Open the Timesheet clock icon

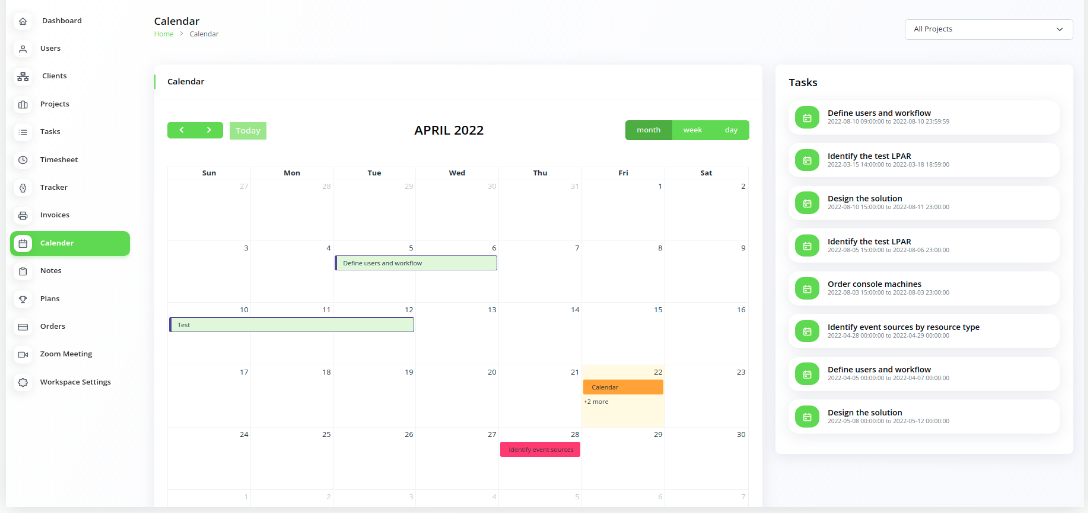pos(23,160)
